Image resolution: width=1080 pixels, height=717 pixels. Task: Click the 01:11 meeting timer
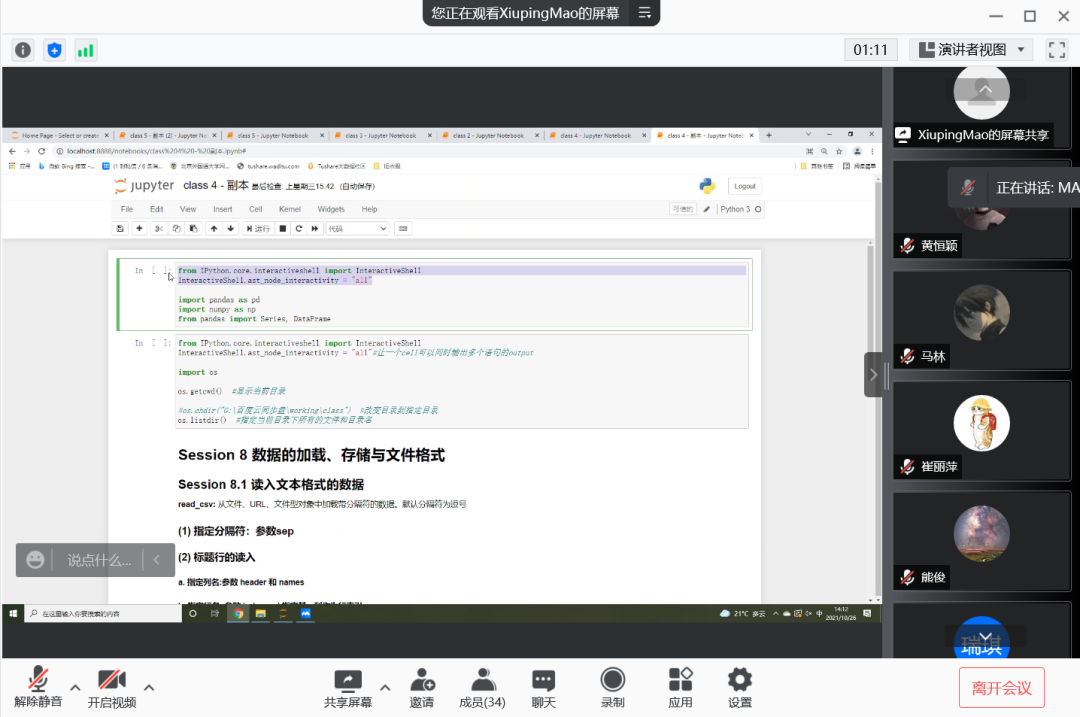[871, 50]
